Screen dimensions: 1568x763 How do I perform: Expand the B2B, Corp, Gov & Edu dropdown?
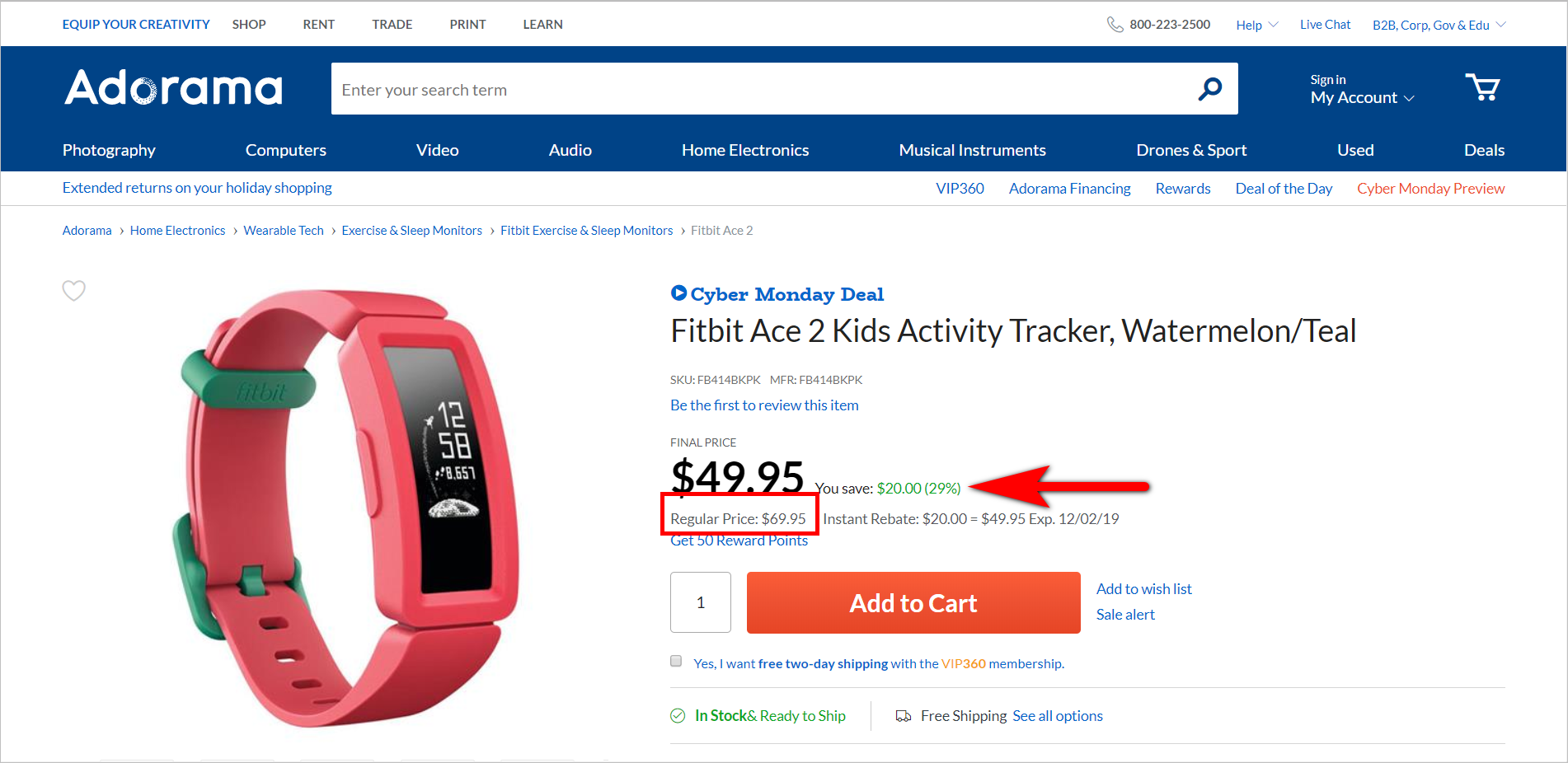click(x=1437, y=24)
